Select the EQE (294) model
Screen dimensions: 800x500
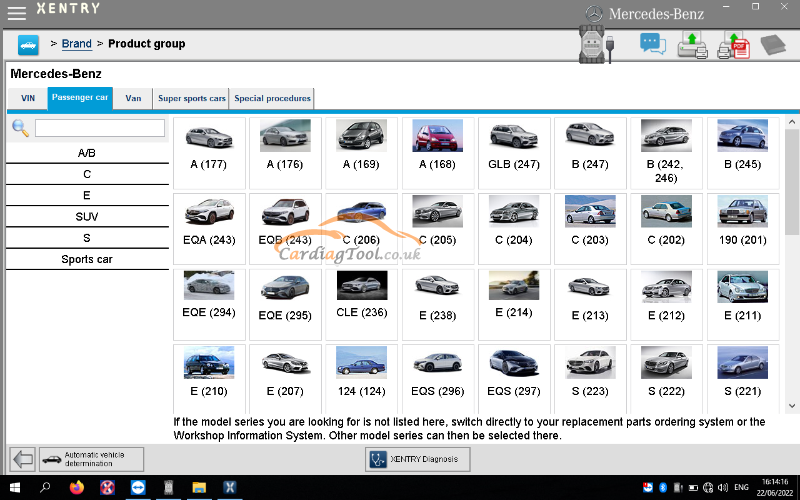click(x=209, y=305)
